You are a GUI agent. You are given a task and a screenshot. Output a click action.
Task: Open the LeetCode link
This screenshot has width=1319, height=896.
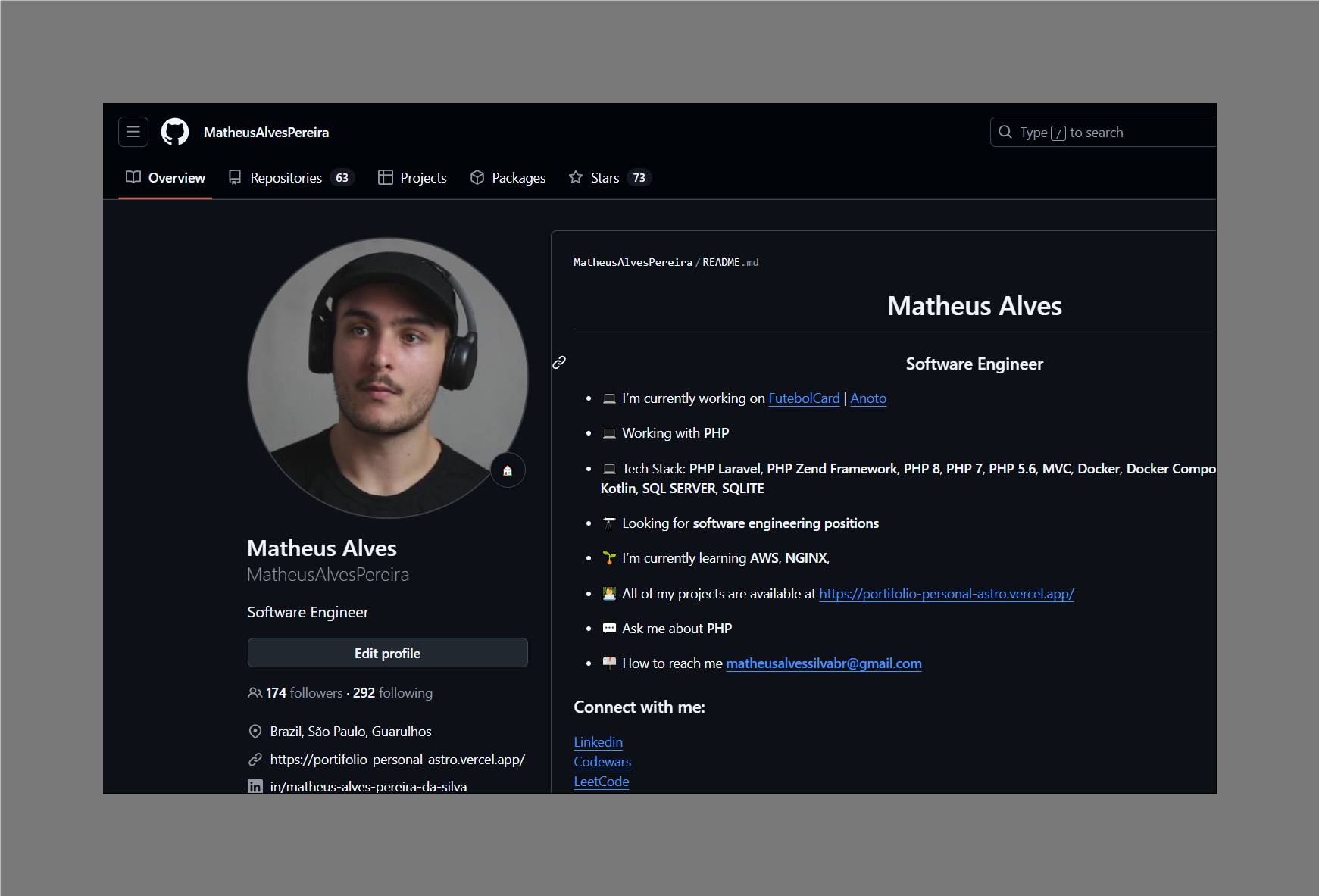click(x=602, y=782)
